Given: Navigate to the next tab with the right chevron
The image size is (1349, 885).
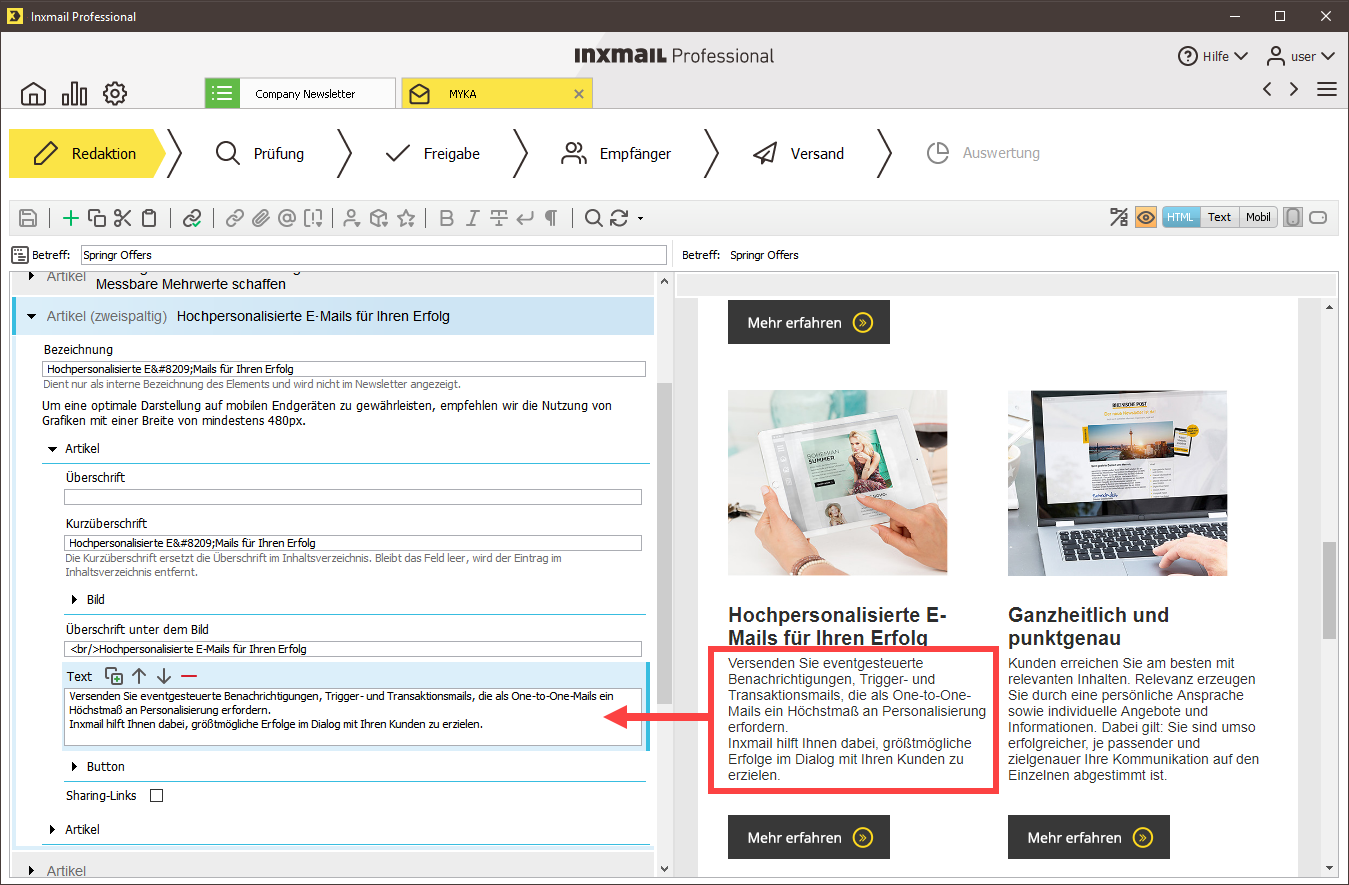Looking at the screenshot, I should [1294, 89].
